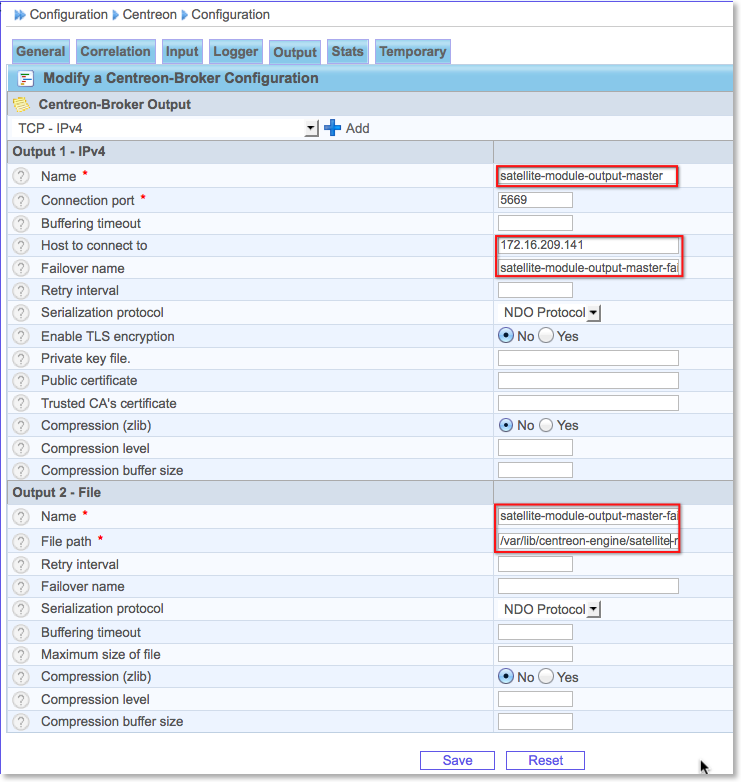Click help icon next to Host to connect to

point(21,246)
